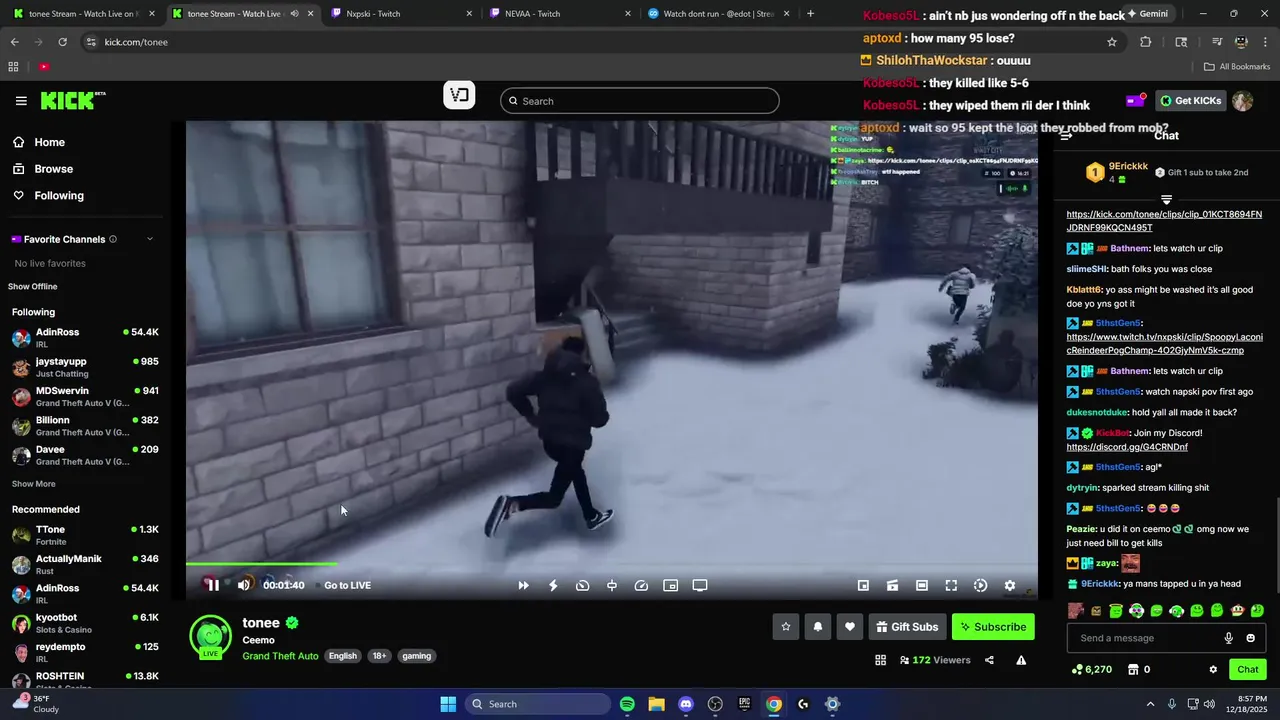Enter fullscreen video mode

click(951, 585)
